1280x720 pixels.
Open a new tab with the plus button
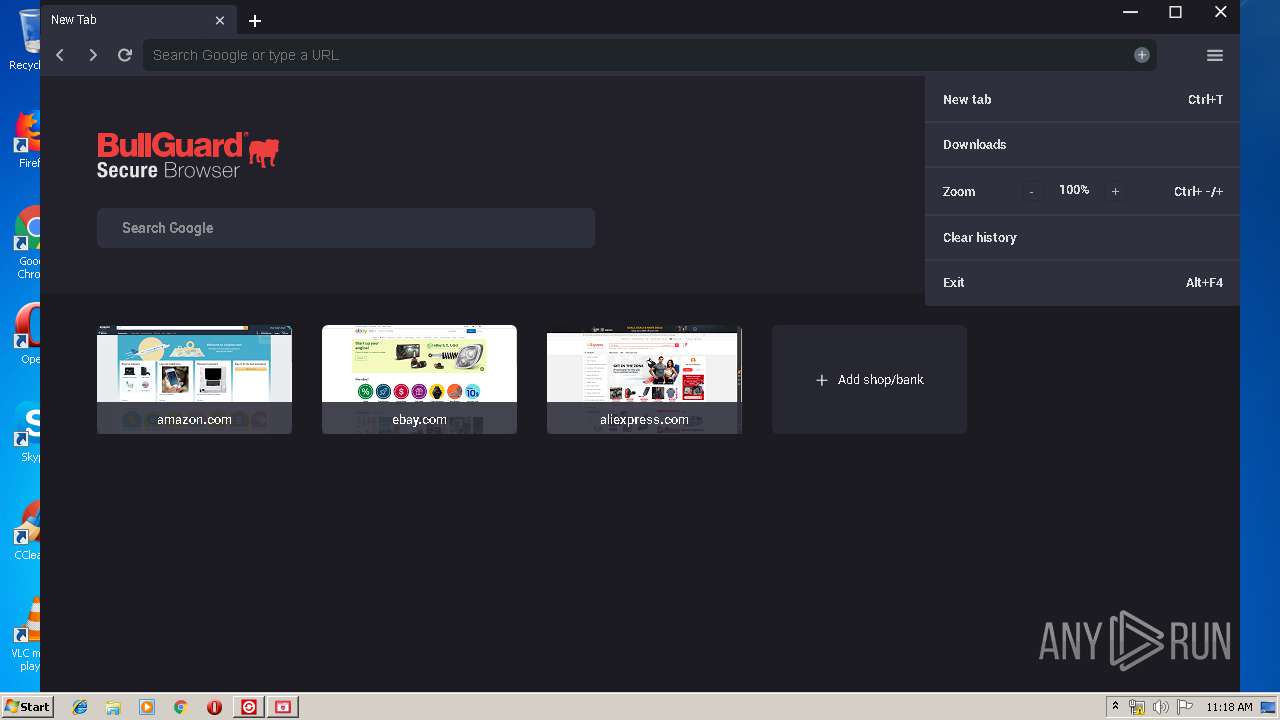pyautogui.click(x=255, y=20)
